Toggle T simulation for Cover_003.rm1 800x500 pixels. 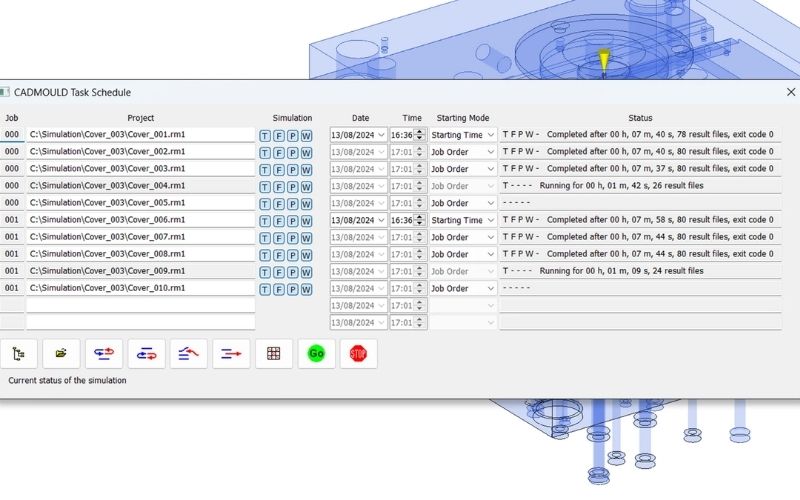265,170
